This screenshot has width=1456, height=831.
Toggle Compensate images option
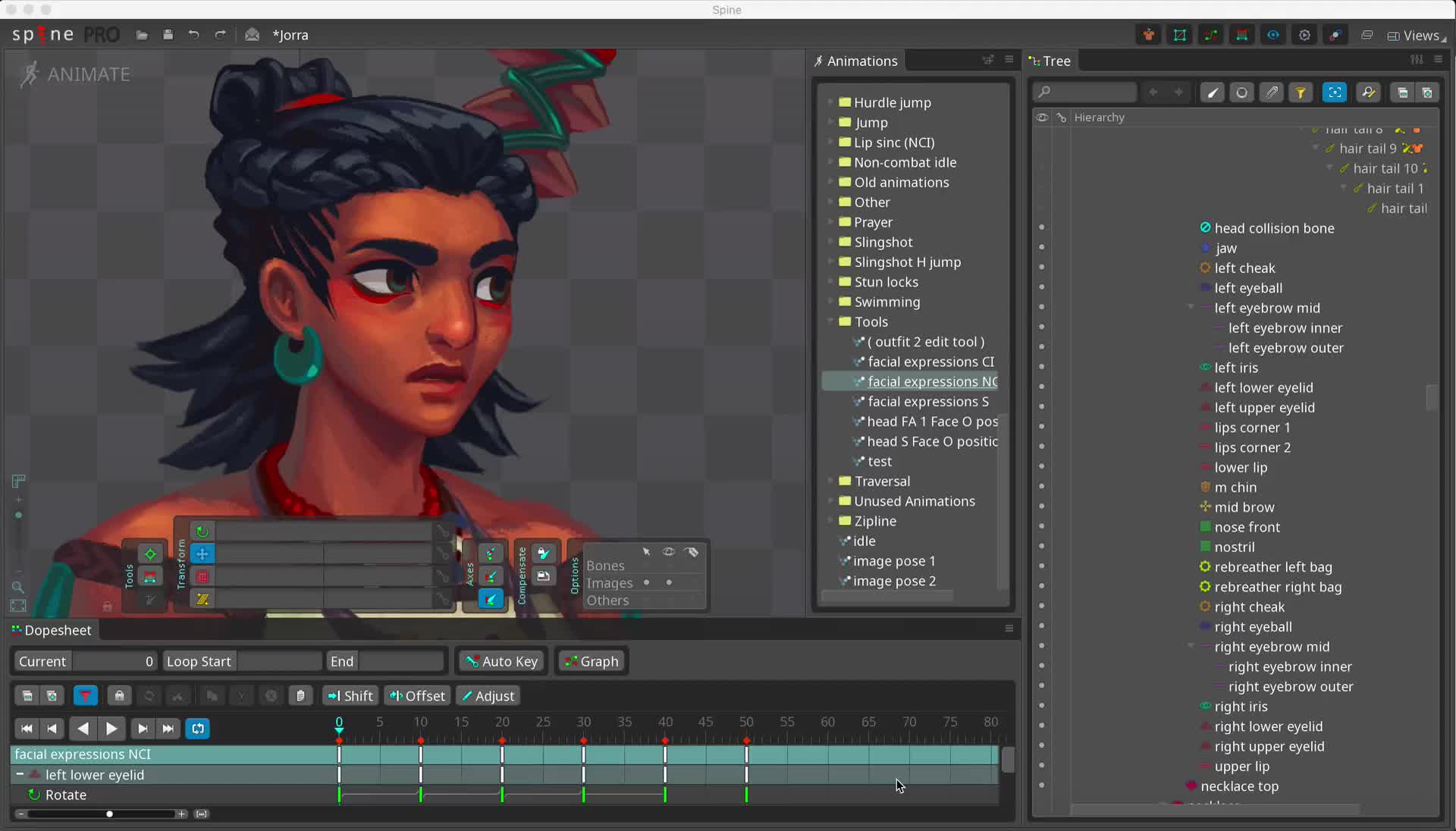coord(543,576)
